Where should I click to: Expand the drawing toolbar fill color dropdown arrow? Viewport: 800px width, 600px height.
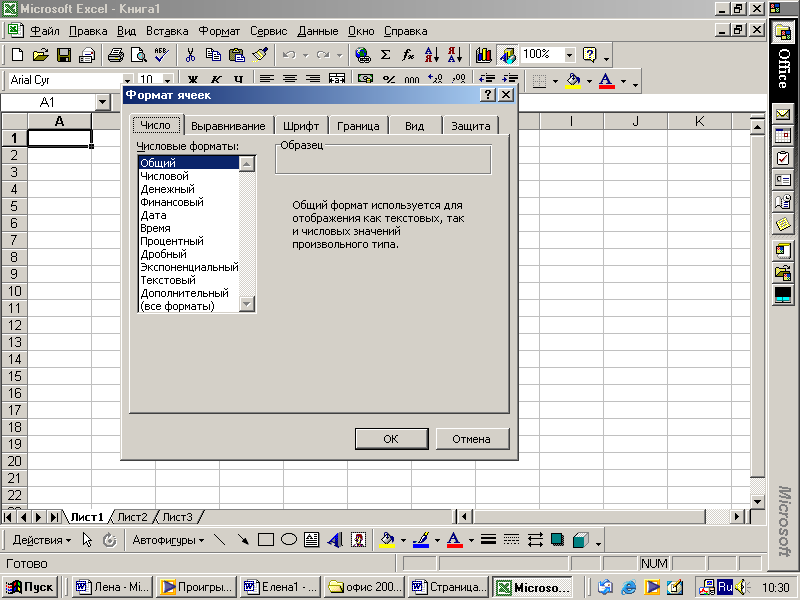pyautogui.click(x=403, y=540)
